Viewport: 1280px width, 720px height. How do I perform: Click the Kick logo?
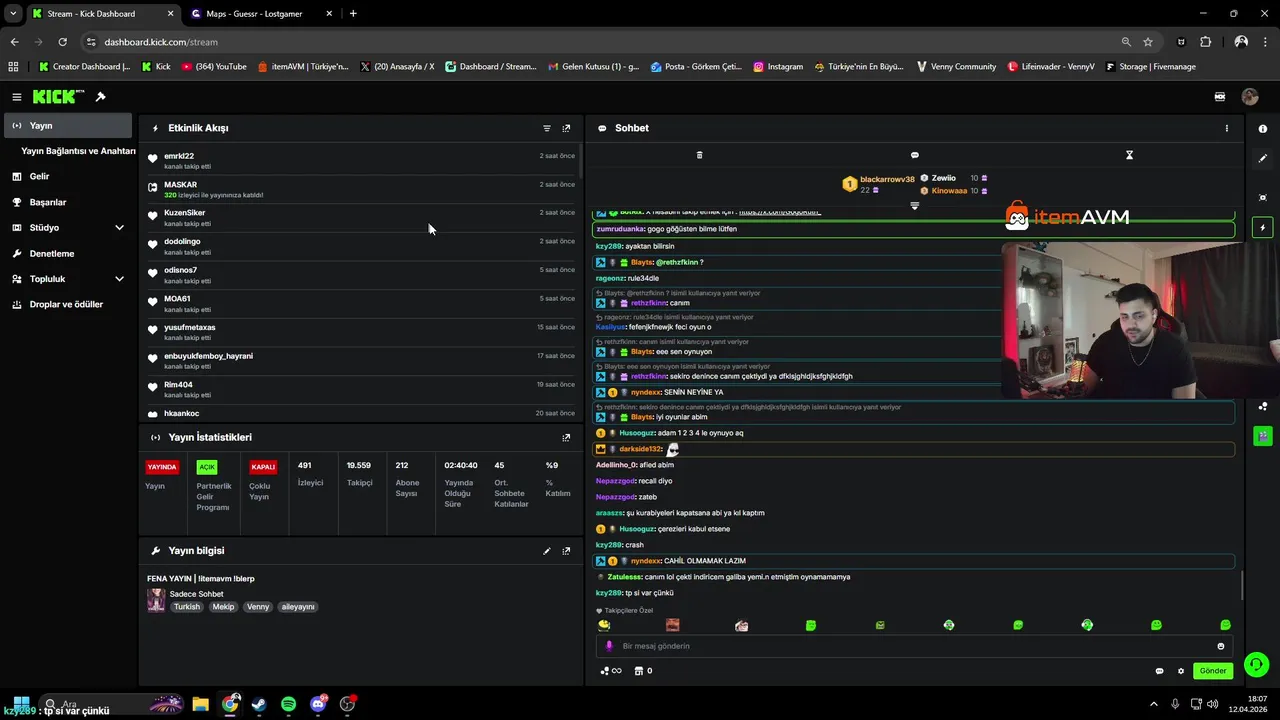[x=58, y=97]
